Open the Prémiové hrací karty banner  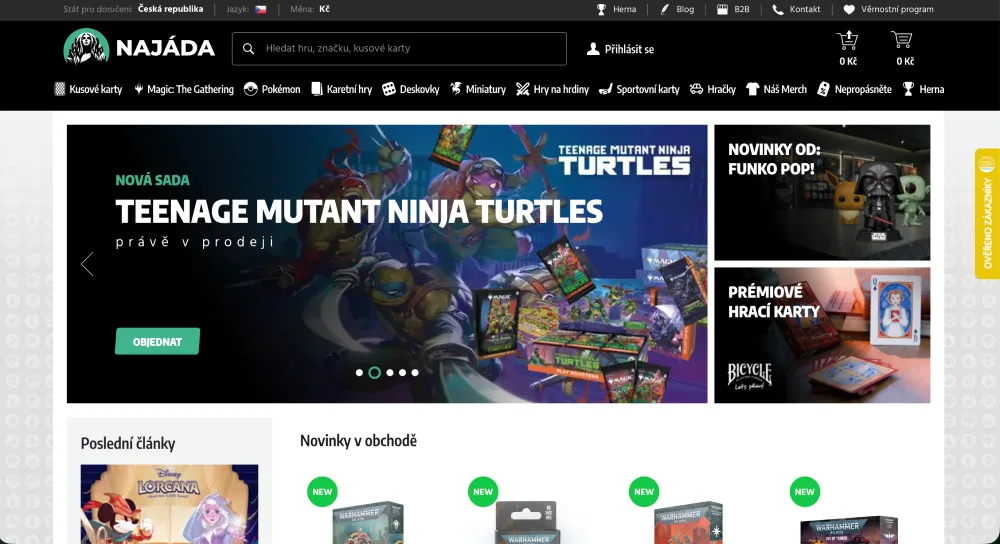coord(822,335)
